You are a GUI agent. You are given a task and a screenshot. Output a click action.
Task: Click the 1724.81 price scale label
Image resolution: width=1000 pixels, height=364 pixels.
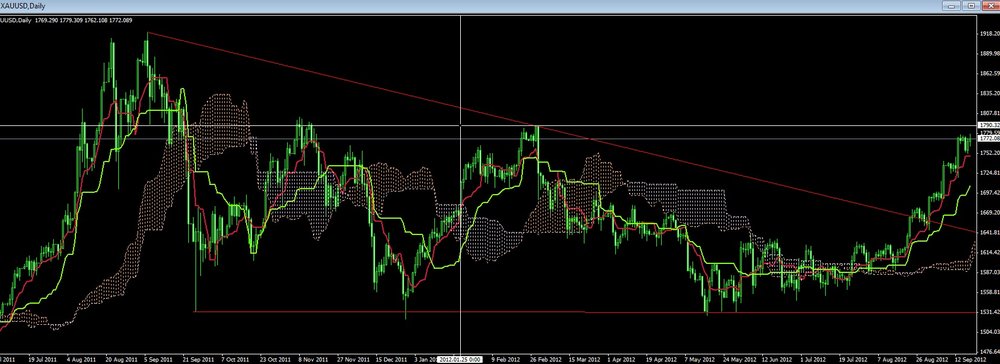(x=989, y=173)
